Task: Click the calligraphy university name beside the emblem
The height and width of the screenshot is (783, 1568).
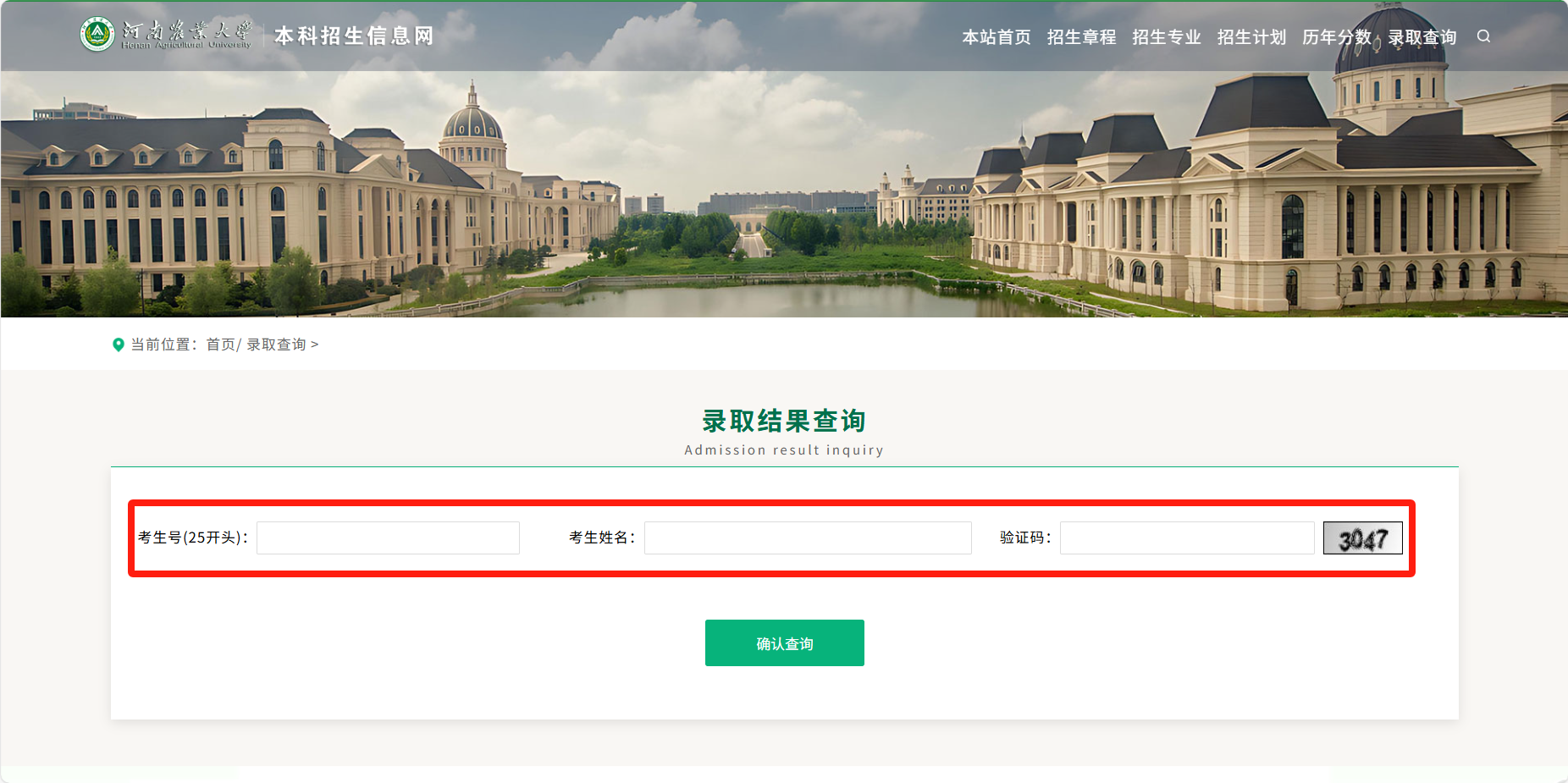Action: 187,34
